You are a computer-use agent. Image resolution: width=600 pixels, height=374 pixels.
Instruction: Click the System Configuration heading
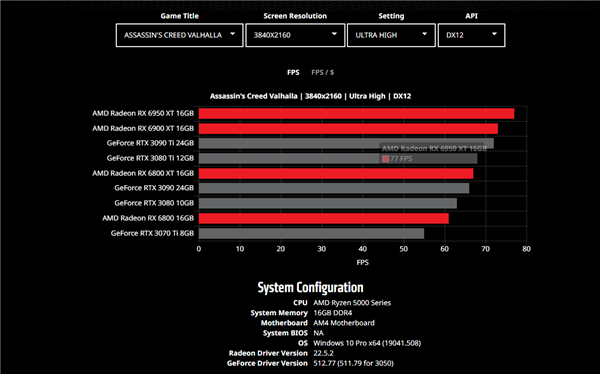pos(310,287)
